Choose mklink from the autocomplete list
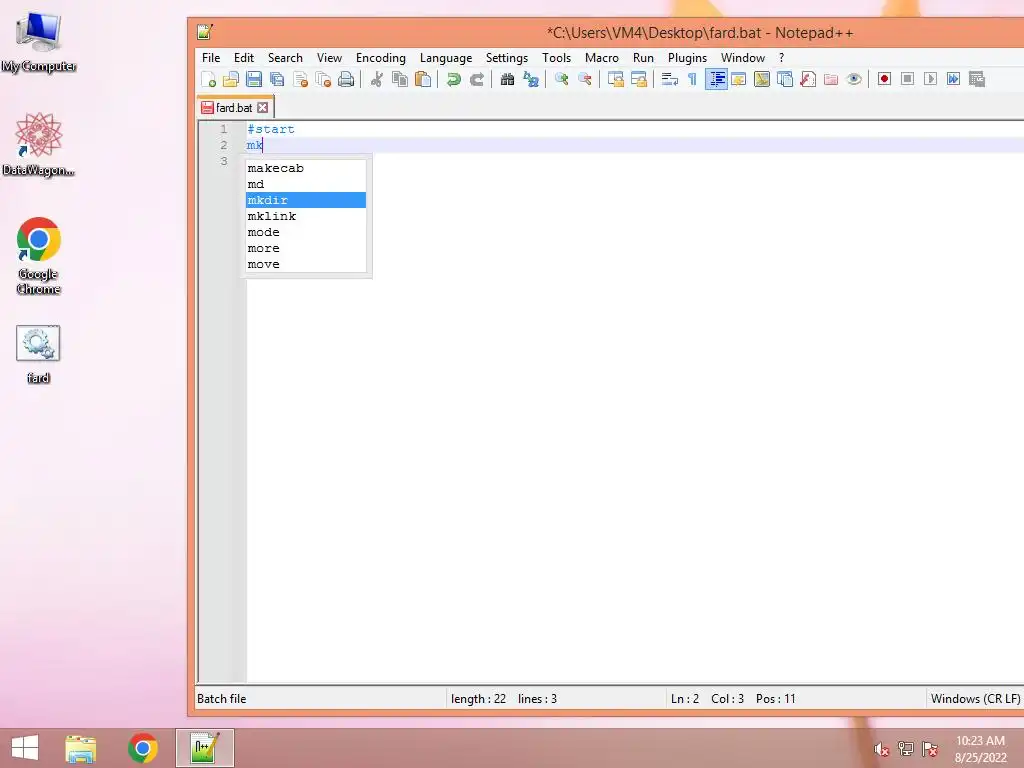 306,216
